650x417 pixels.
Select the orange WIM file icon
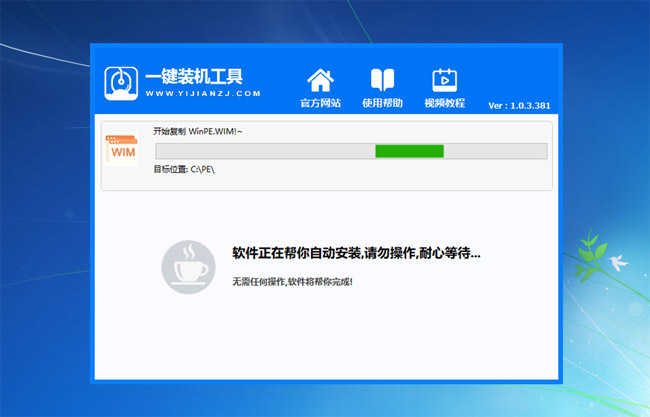click(122, 151)
